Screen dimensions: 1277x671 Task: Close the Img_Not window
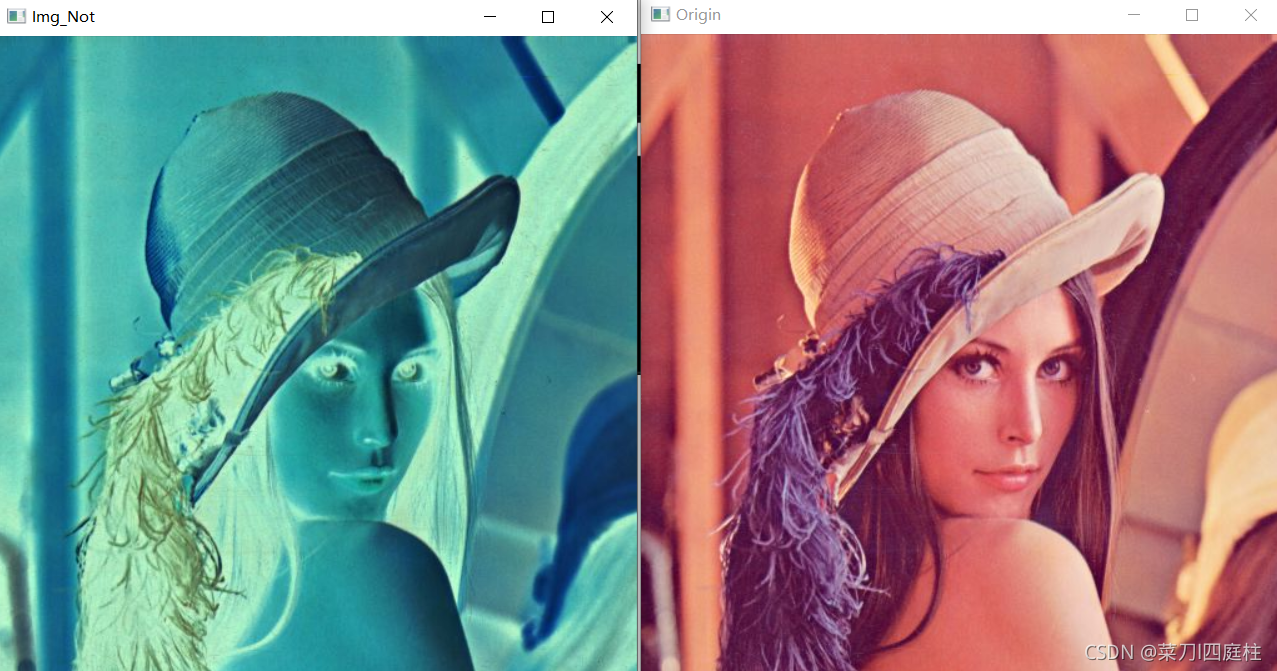(x=607, y=17)
